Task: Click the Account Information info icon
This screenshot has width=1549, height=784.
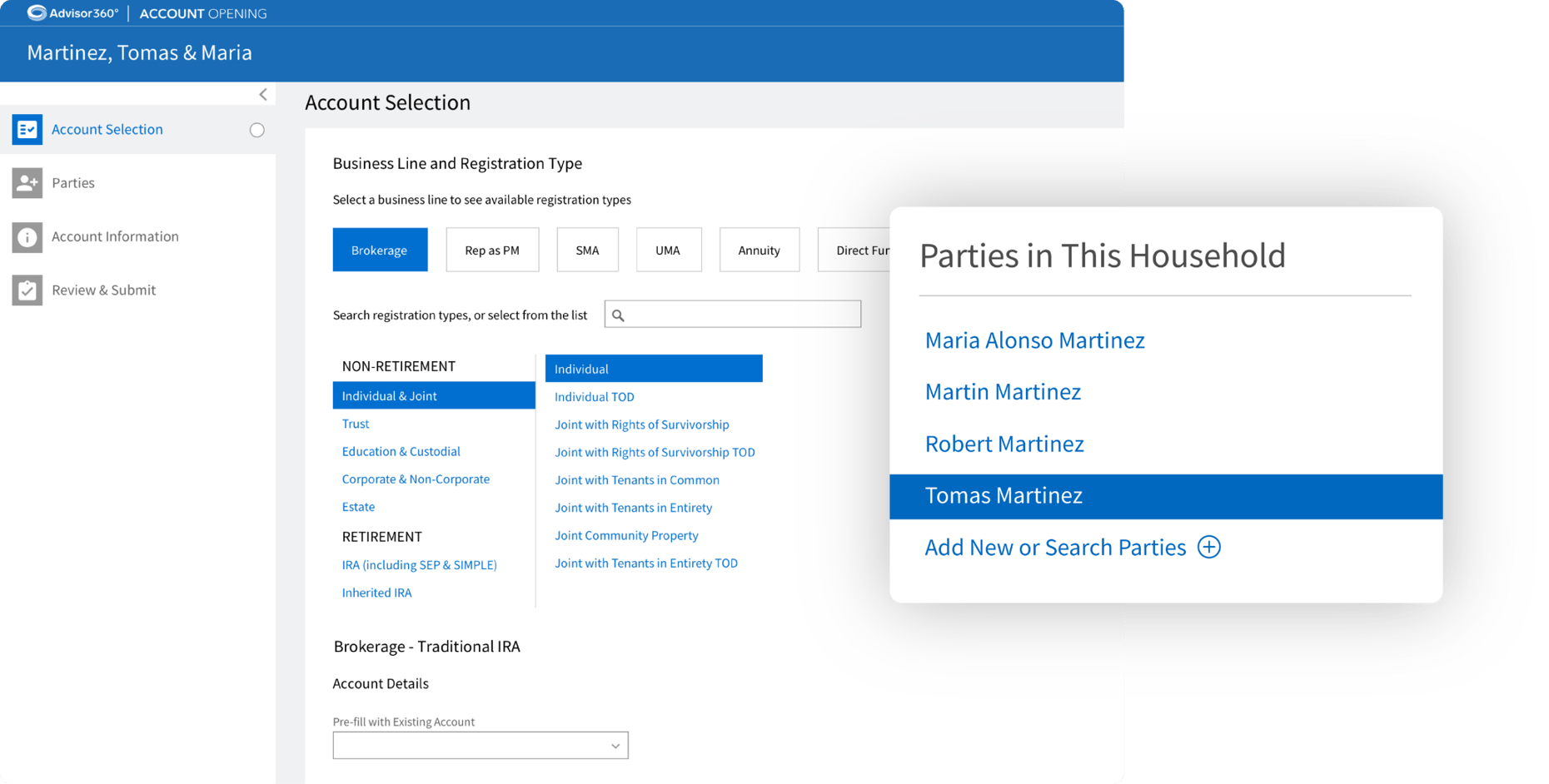Action: tap(27, 237)
